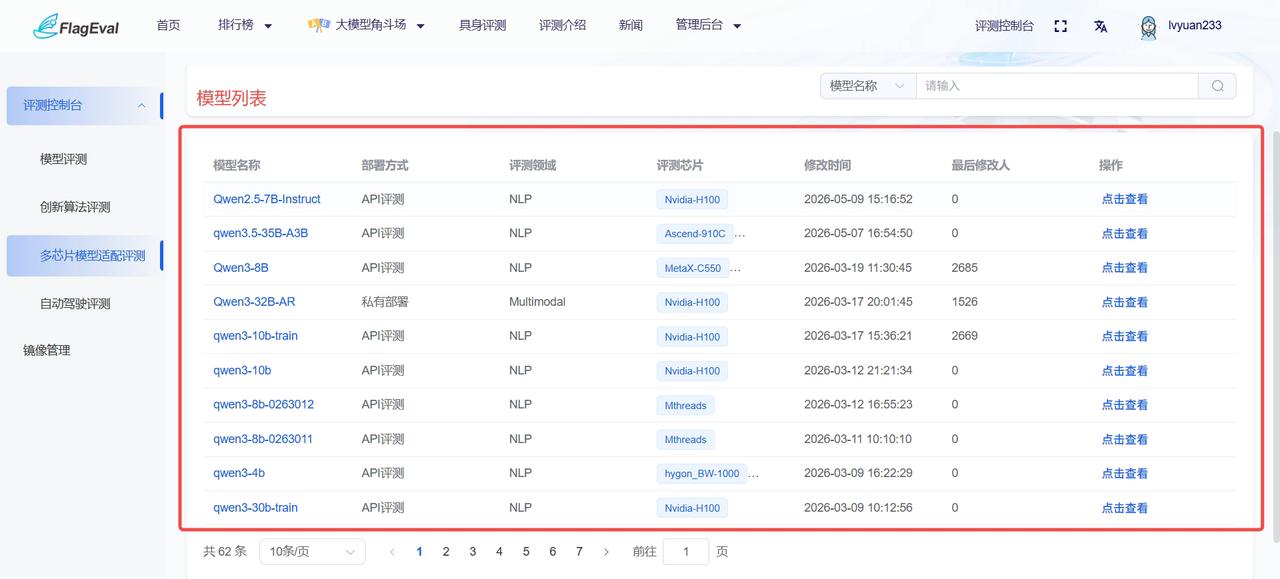Click 评测控制台 in the top bar
Image resolution: width=1280 pixels, height=579 pixels.
coord(1004,26)
